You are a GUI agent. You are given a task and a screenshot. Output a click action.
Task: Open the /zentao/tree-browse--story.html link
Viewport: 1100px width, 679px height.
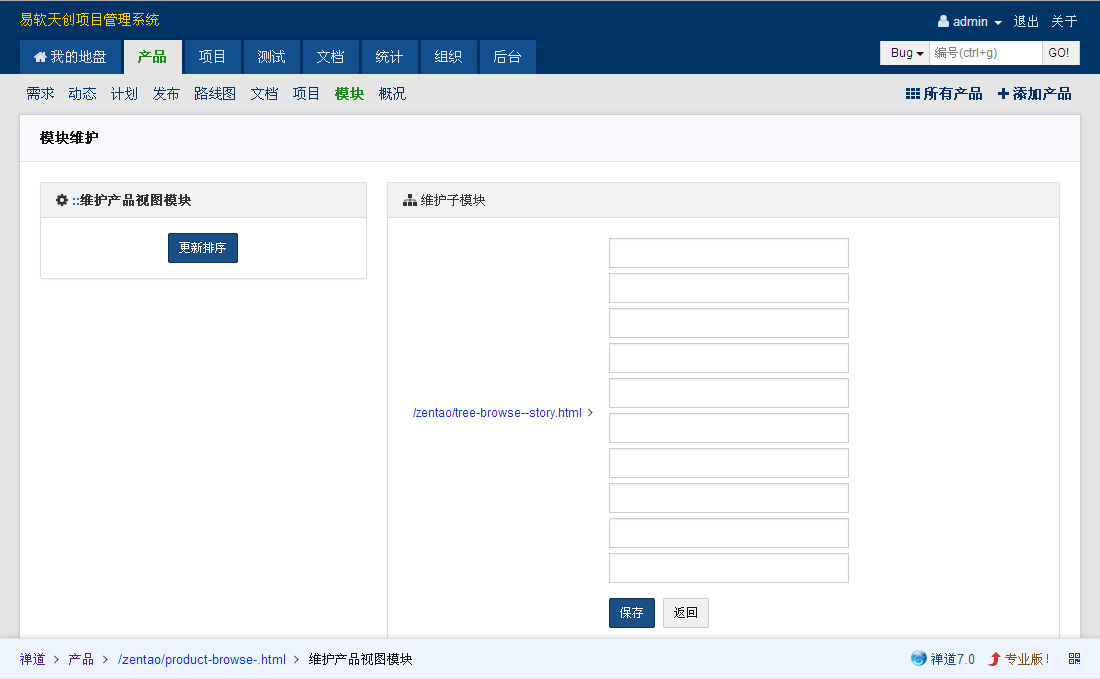(x=497, y=412)
